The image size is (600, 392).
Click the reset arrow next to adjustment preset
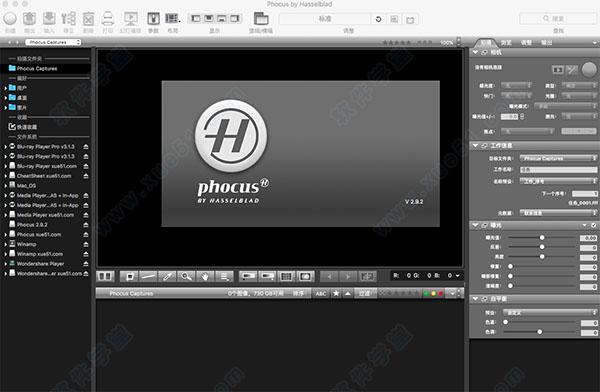coord(378,19)
